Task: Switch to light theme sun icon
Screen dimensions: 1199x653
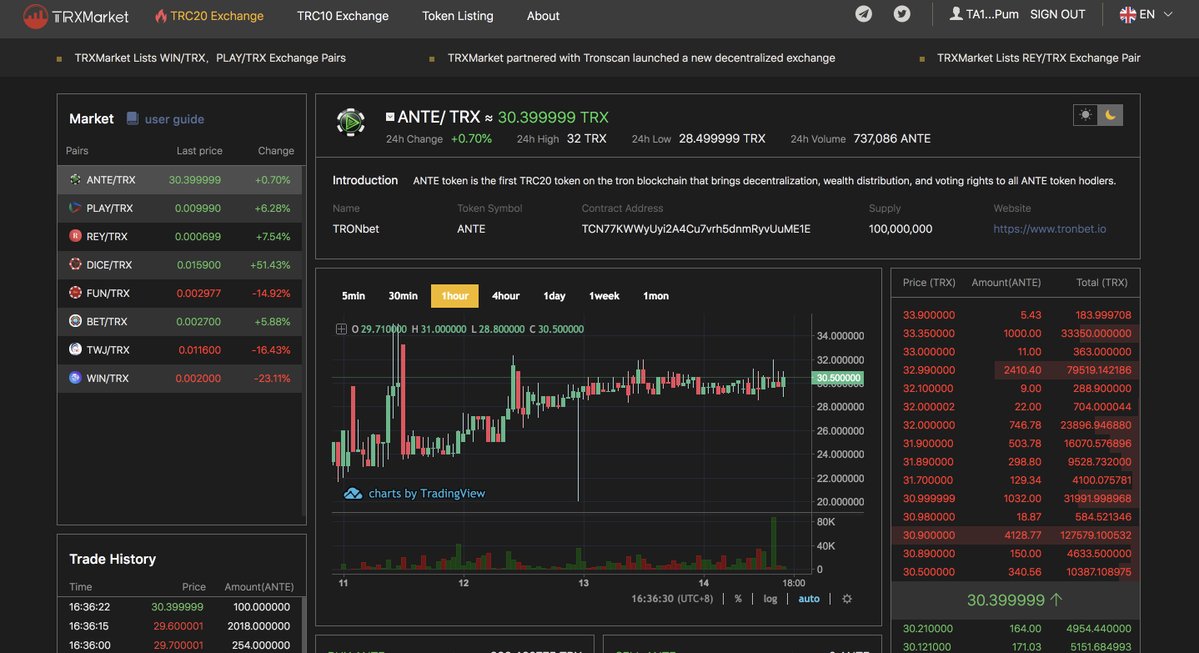Action: click(x=1085, y=115)
